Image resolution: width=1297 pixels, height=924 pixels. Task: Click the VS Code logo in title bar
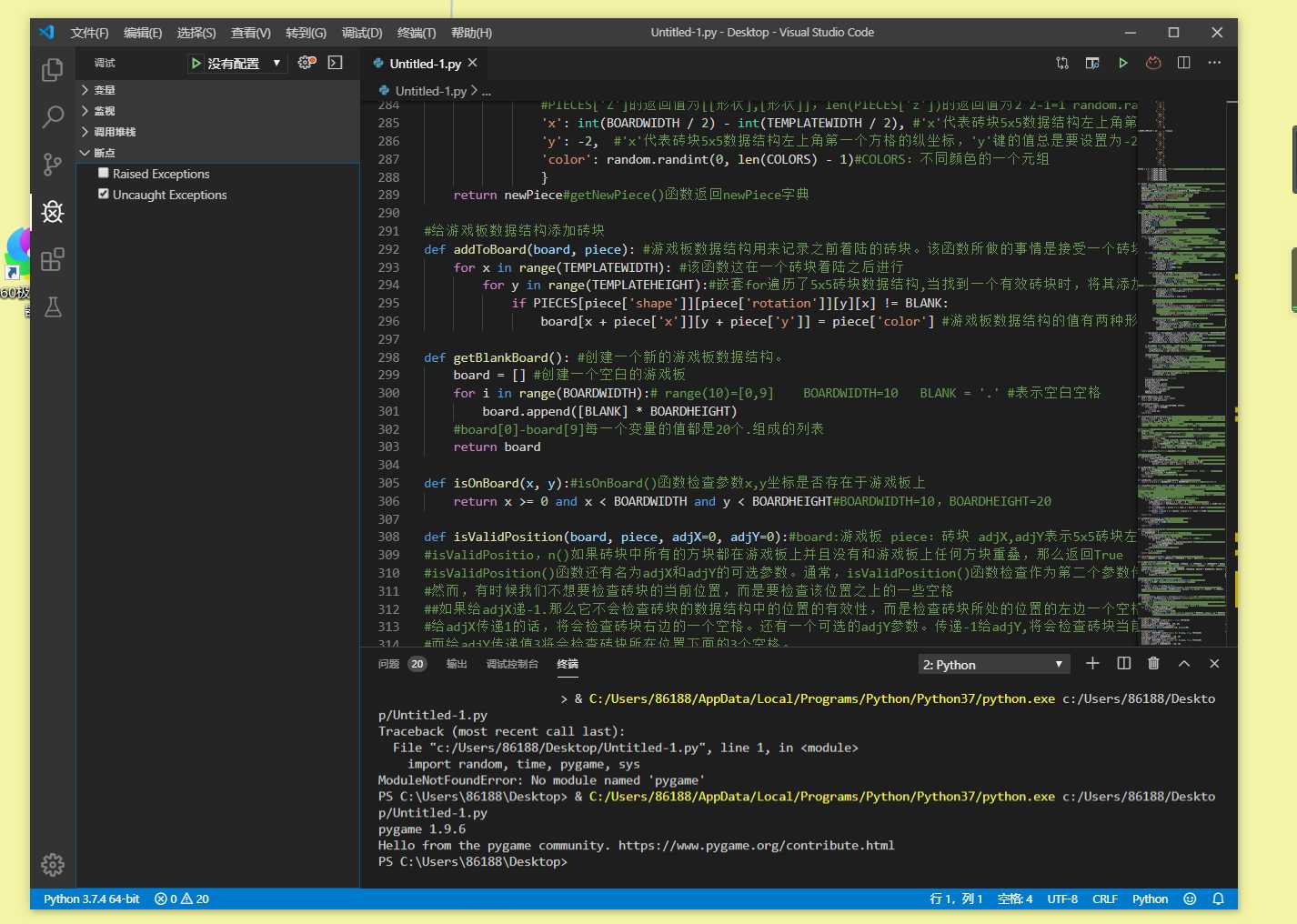point(46,32)
